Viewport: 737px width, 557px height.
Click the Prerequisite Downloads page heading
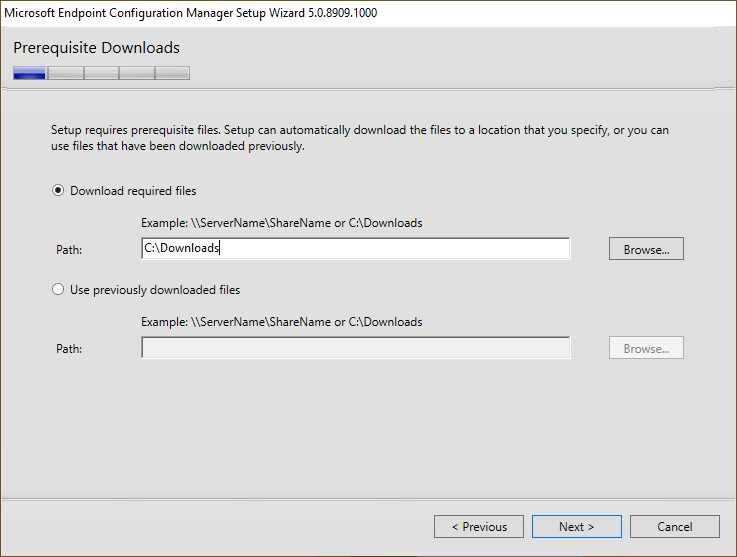tap(96, 48)
